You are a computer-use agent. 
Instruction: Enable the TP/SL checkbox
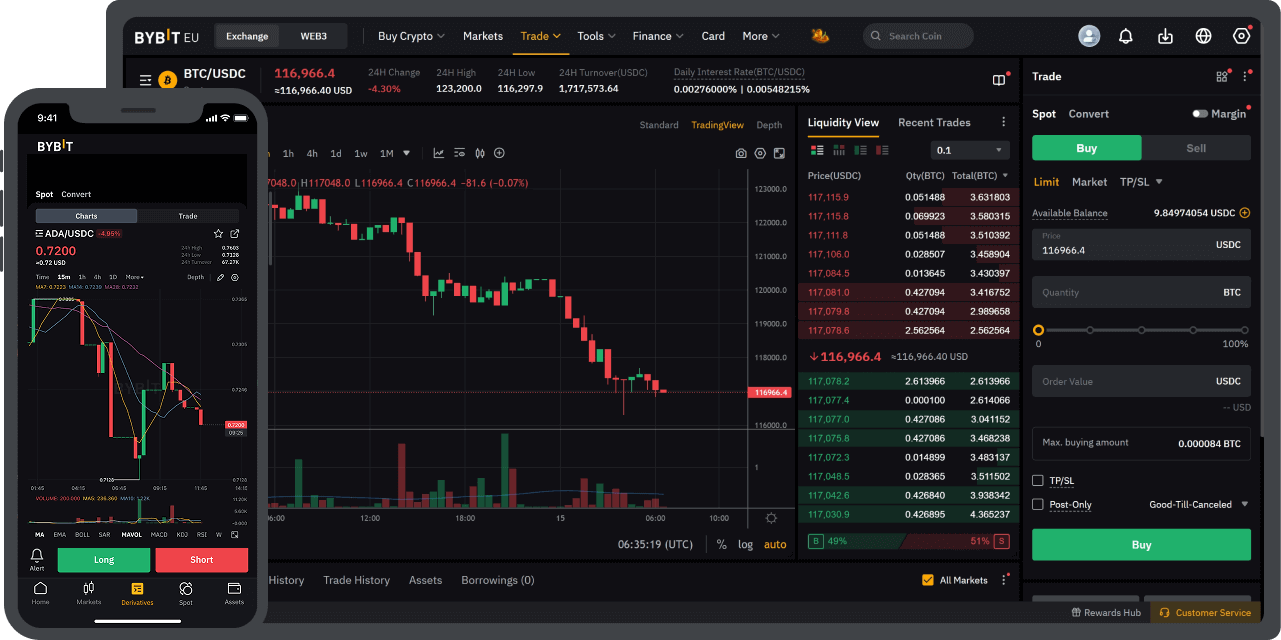click(1038, 481)
